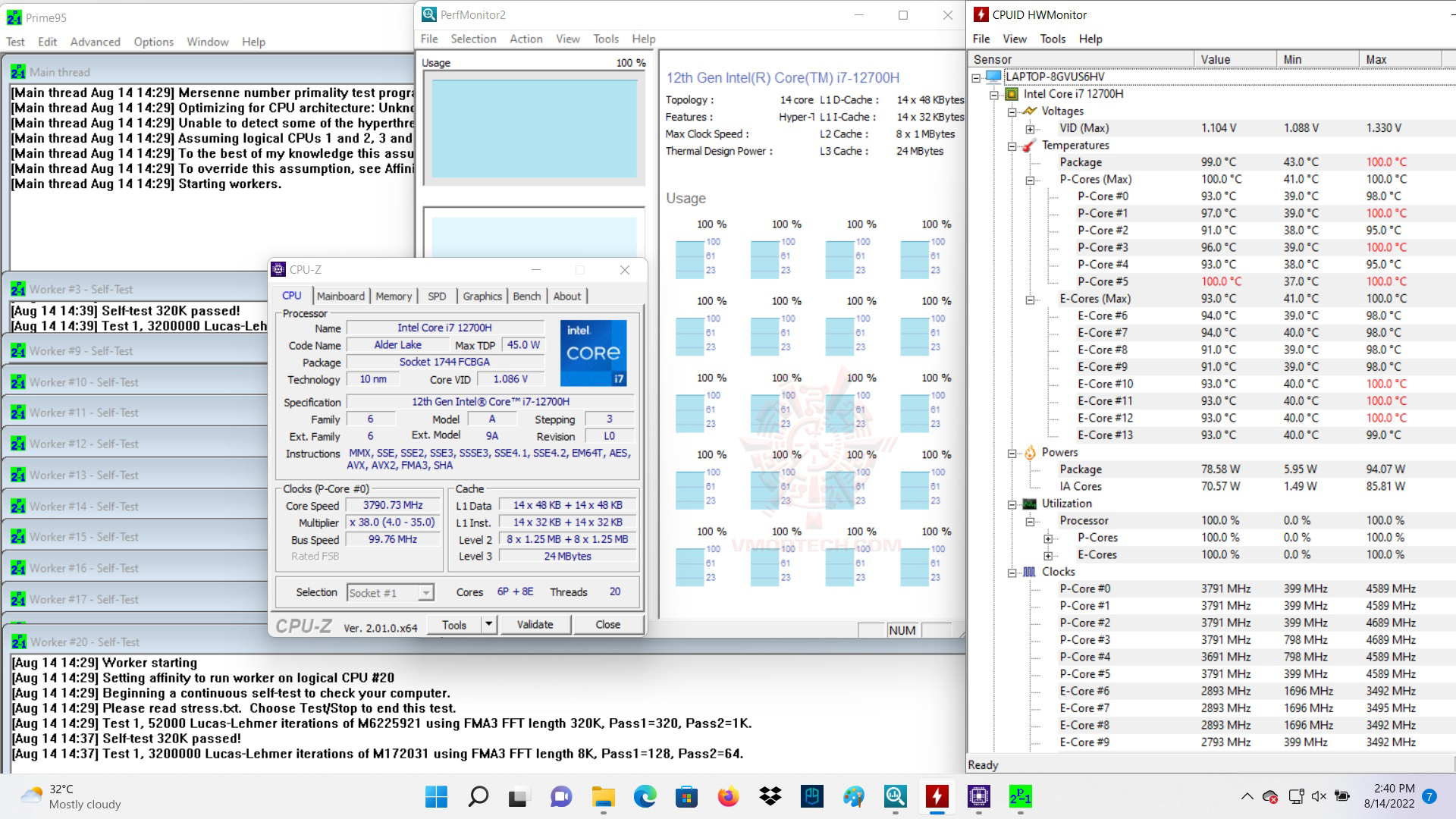1456x819 pixels.
Task: Open the Microsoft Edge taskbar icon
Action: click(645, 796)
